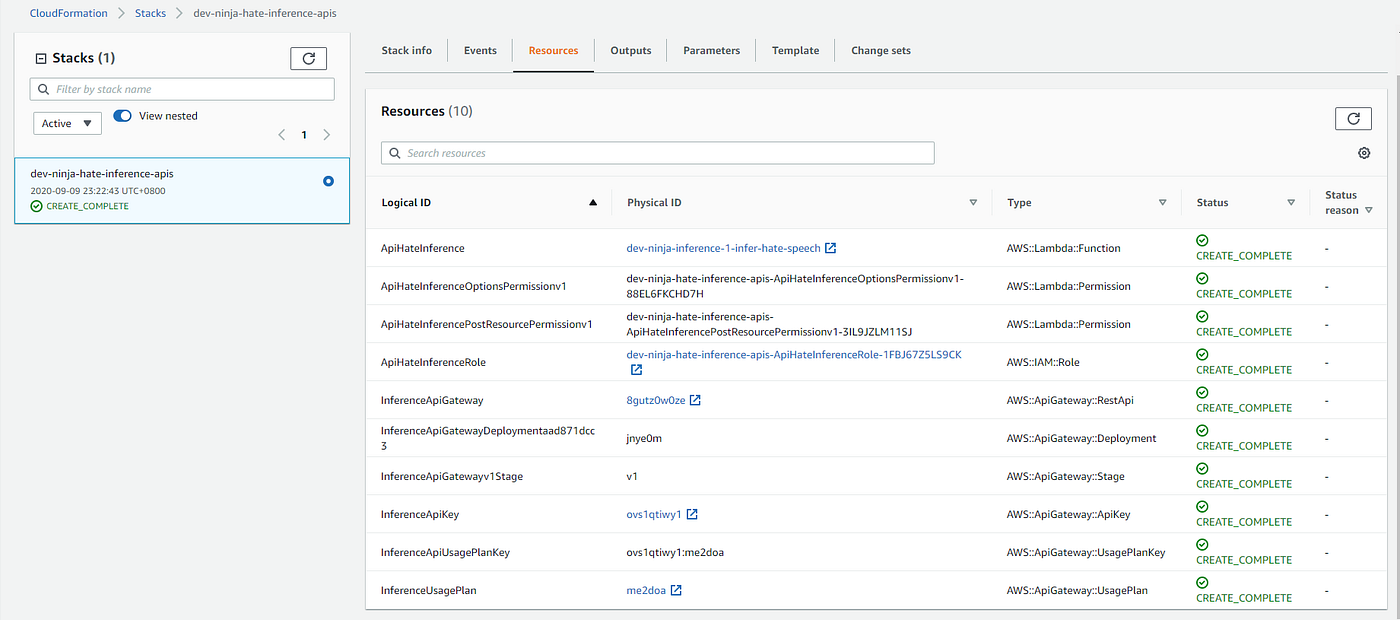
Task: Click the Filter by stack name field
Action: click(x=182, y=89)
